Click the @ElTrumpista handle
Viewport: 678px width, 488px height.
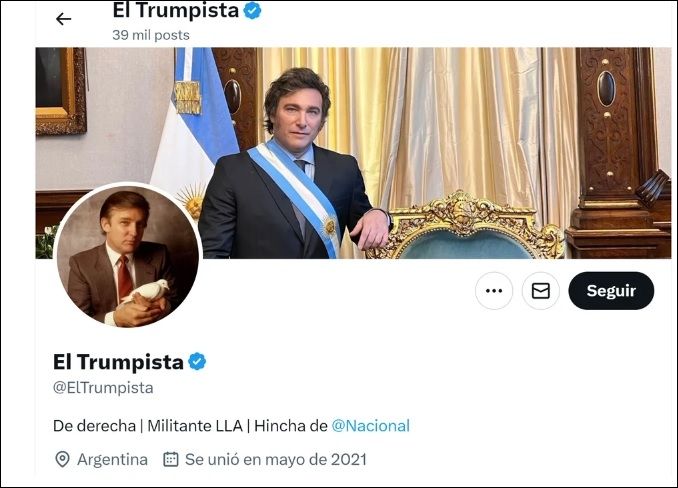[103, 388]
